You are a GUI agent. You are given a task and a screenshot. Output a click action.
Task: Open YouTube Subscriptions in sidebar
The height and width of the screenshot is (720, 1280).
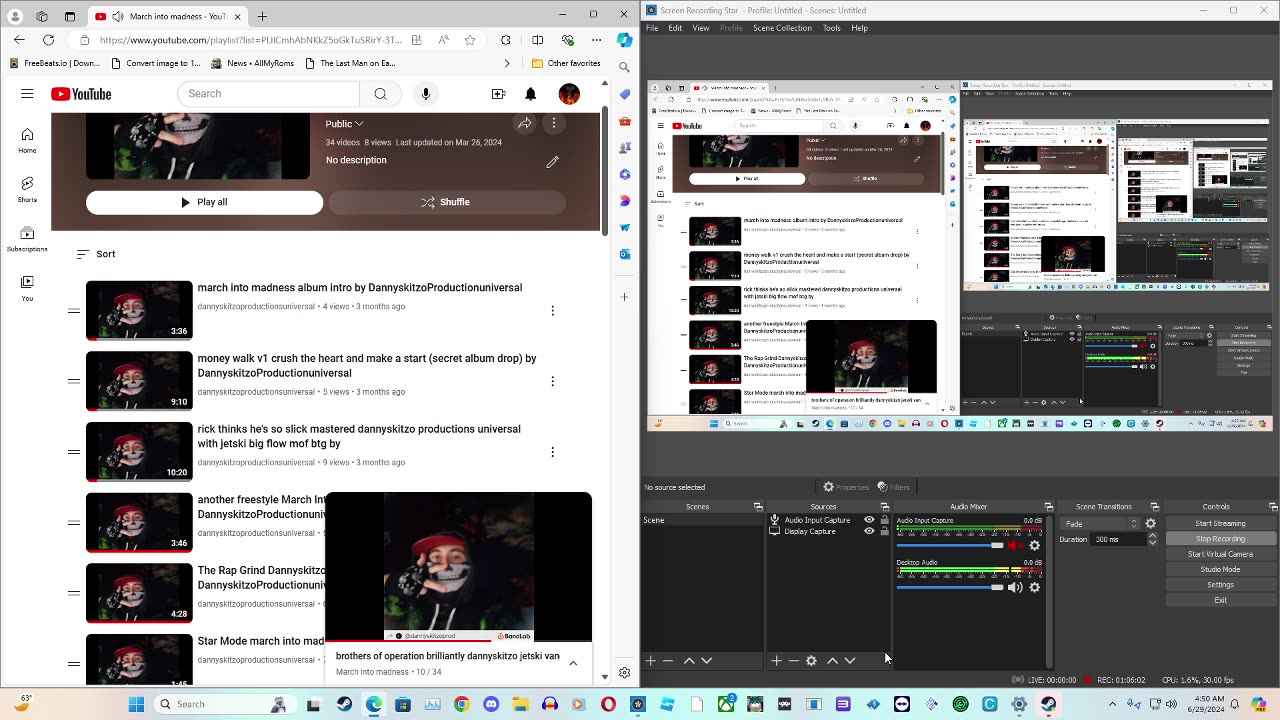point(27,238)
